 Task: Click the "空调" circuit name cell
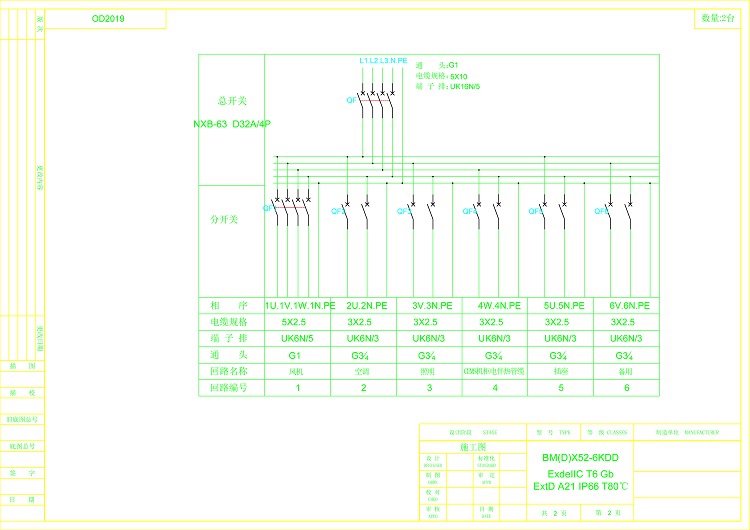[362, 372]
